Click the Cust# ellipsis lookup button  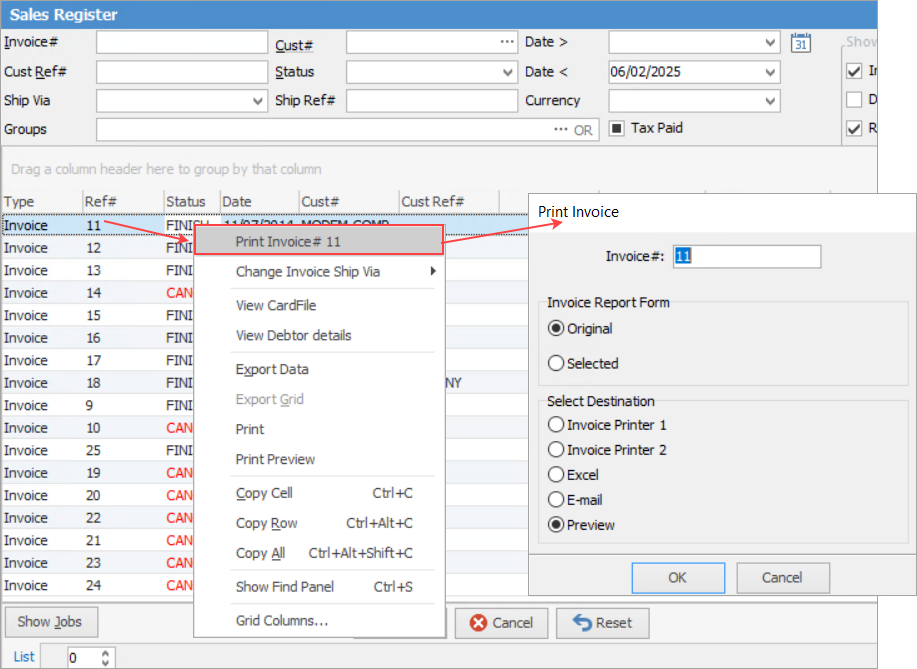(x=507, y=42)
